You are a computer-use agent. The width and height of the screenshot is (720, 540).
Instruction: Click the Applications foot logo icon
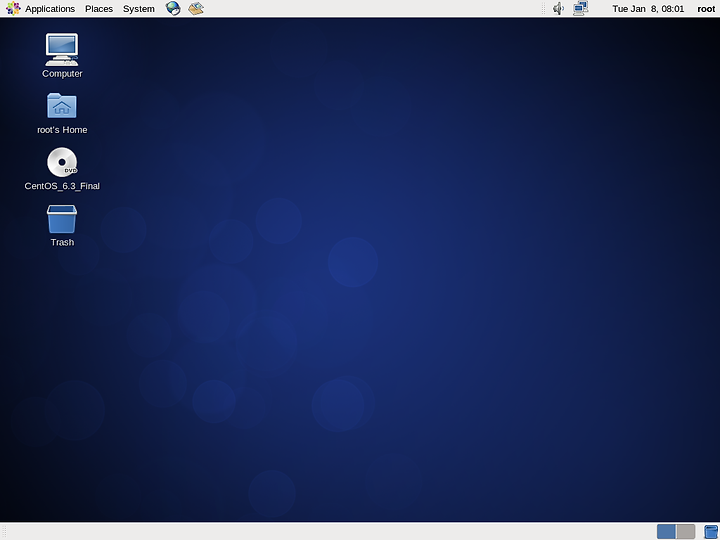point(13,8)
